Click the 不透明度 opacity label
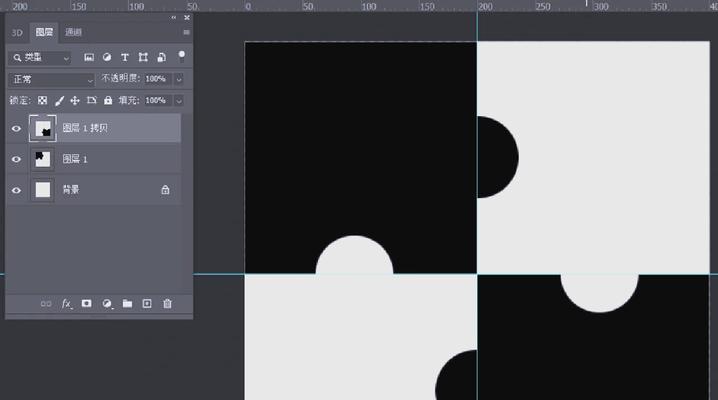The width and height of the screenshot is (718, 400). [x=121, y=78]
